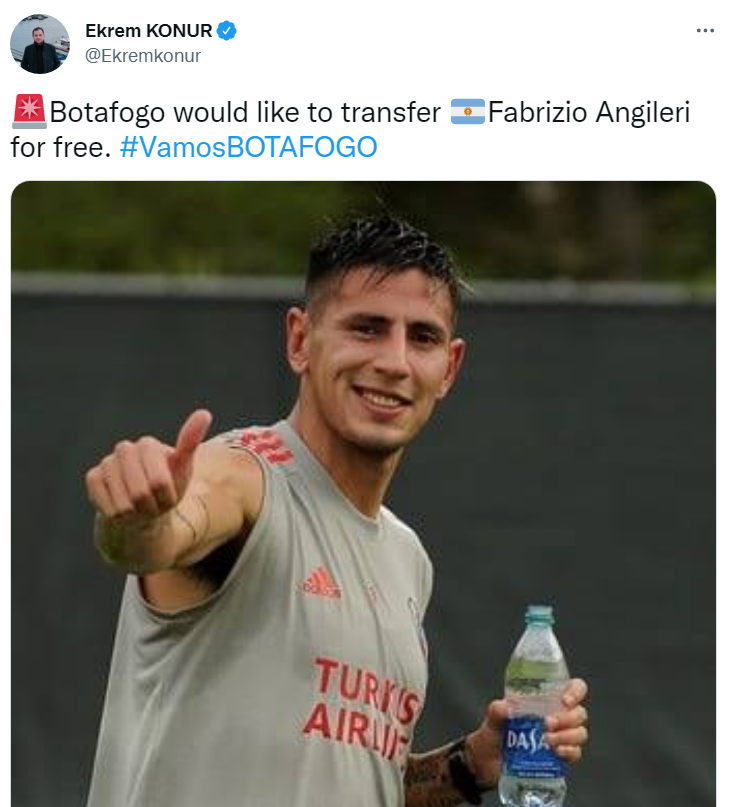Click the red siren emoji in tweet
733x807 pixels.
coord(29,112)
